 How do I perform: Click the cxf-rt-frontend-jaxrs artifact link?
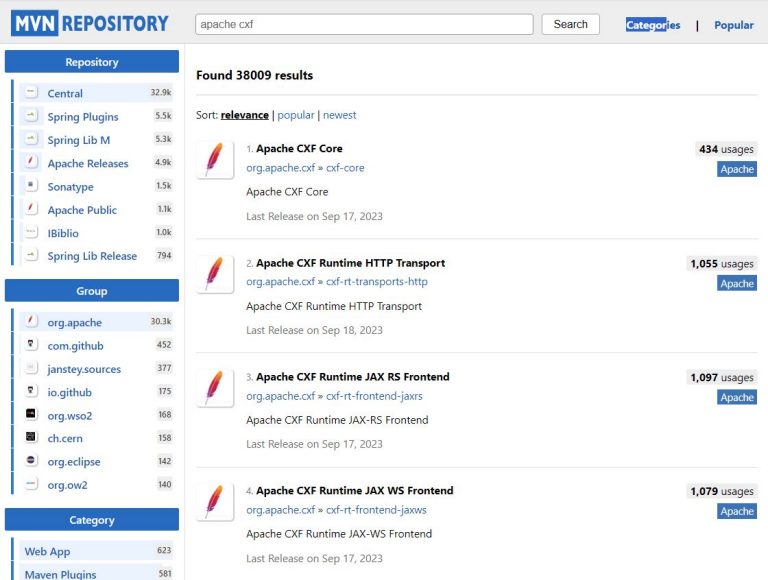click(374, 396)
